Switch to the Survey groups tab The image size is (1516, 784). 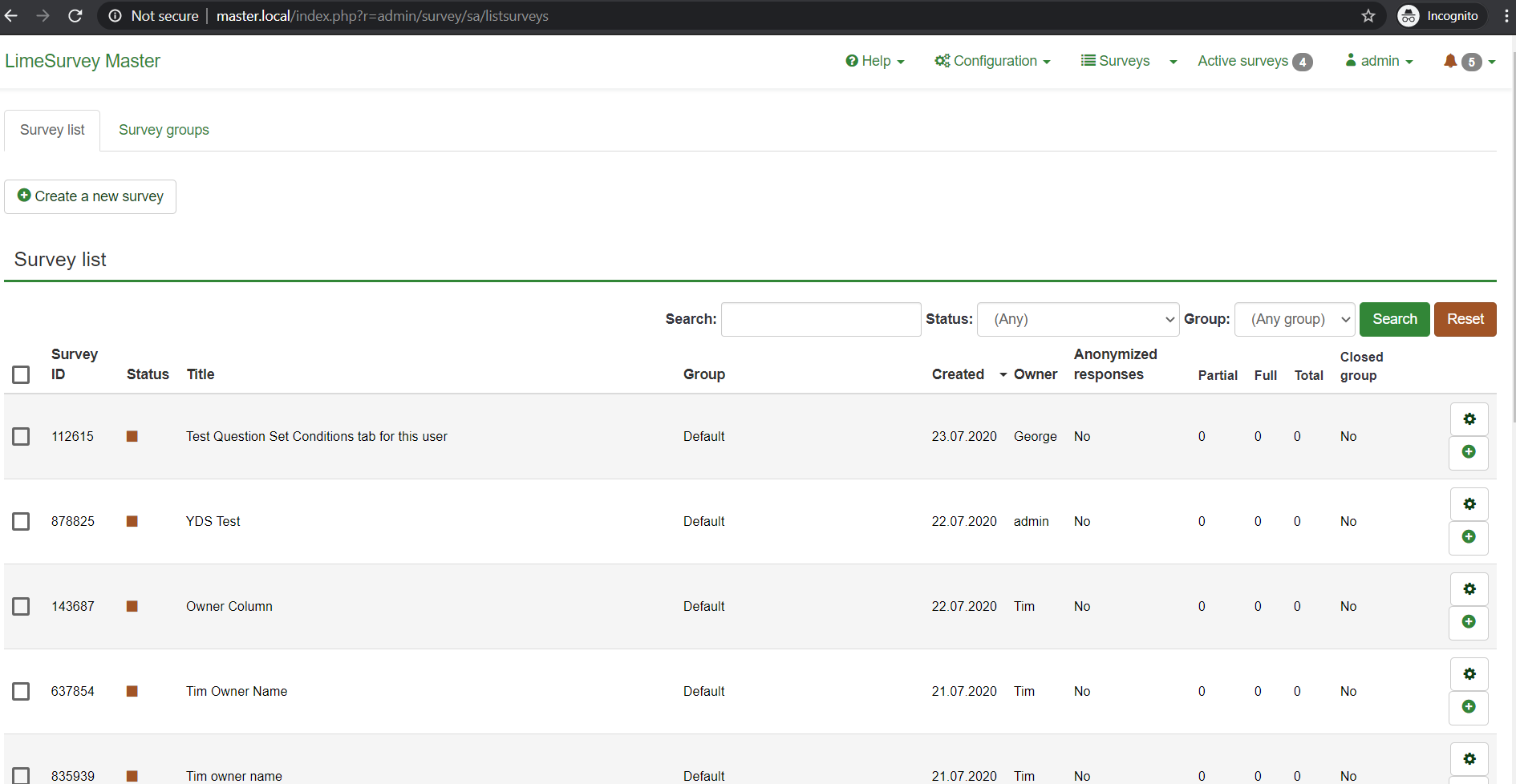pyautogui.click(x=164, y=130)
